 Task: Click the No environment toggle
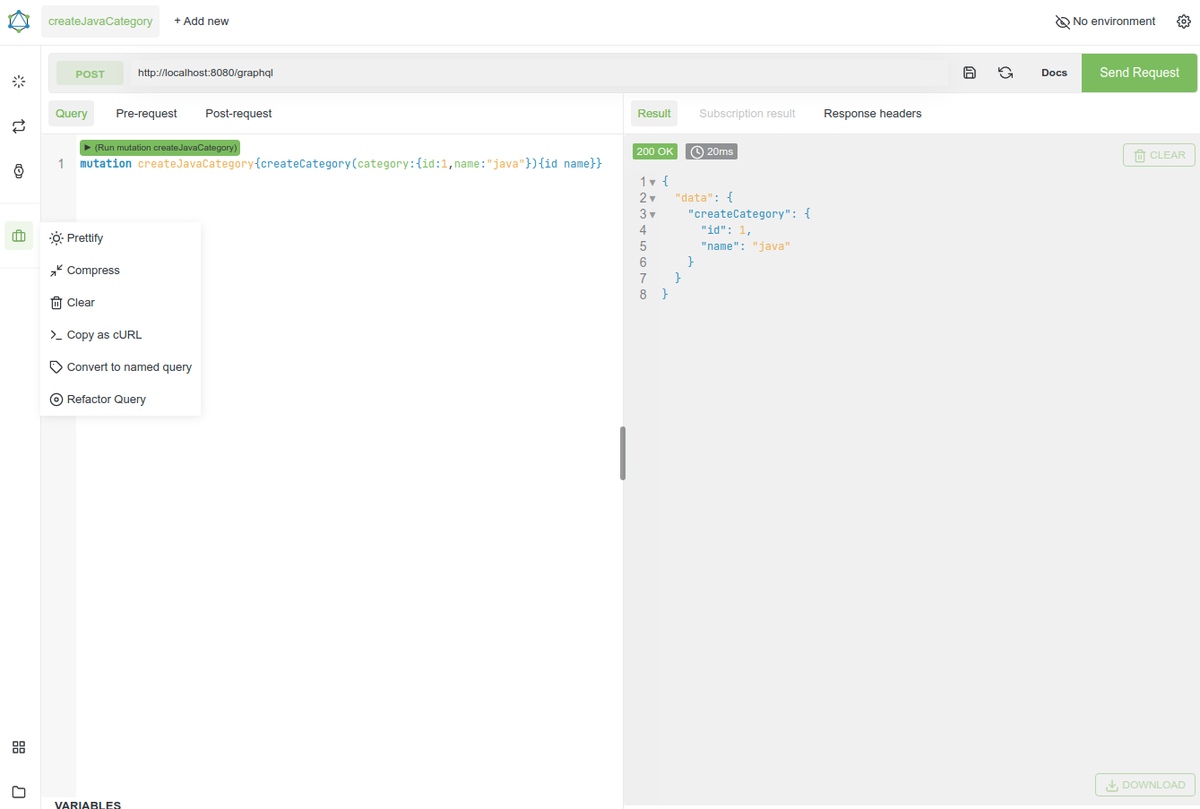tap(1104, 21)
